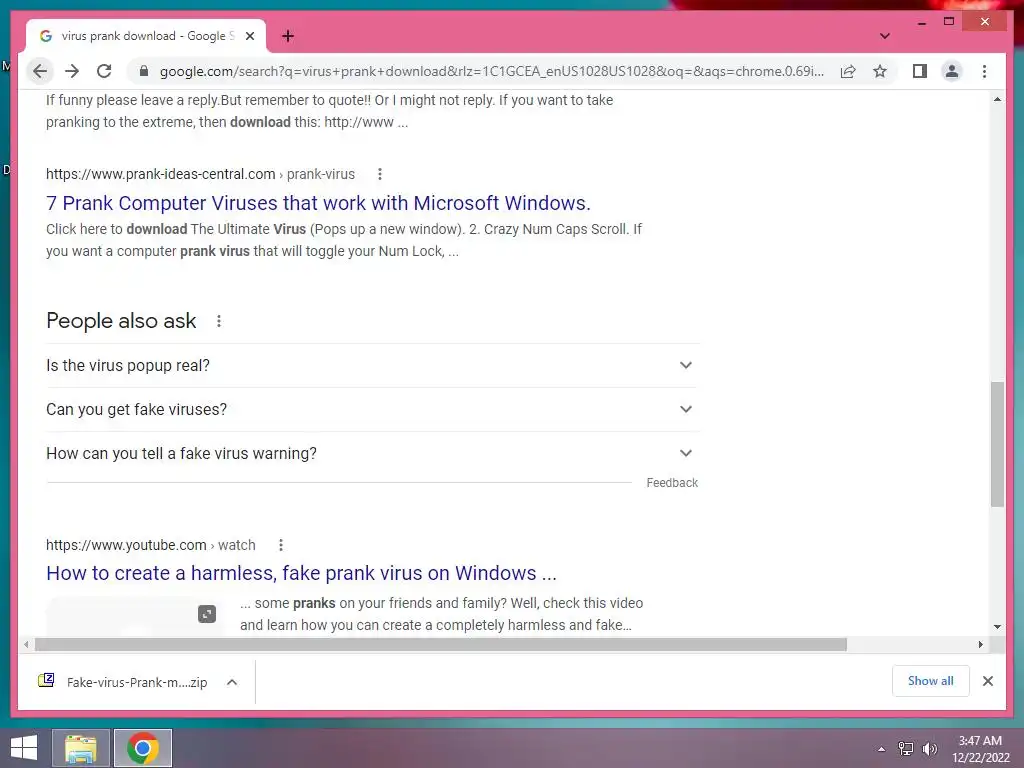The width and height of the screenshot is (1024, 768).
Task: Open the People also ask options menu
Action: (219, 321)
